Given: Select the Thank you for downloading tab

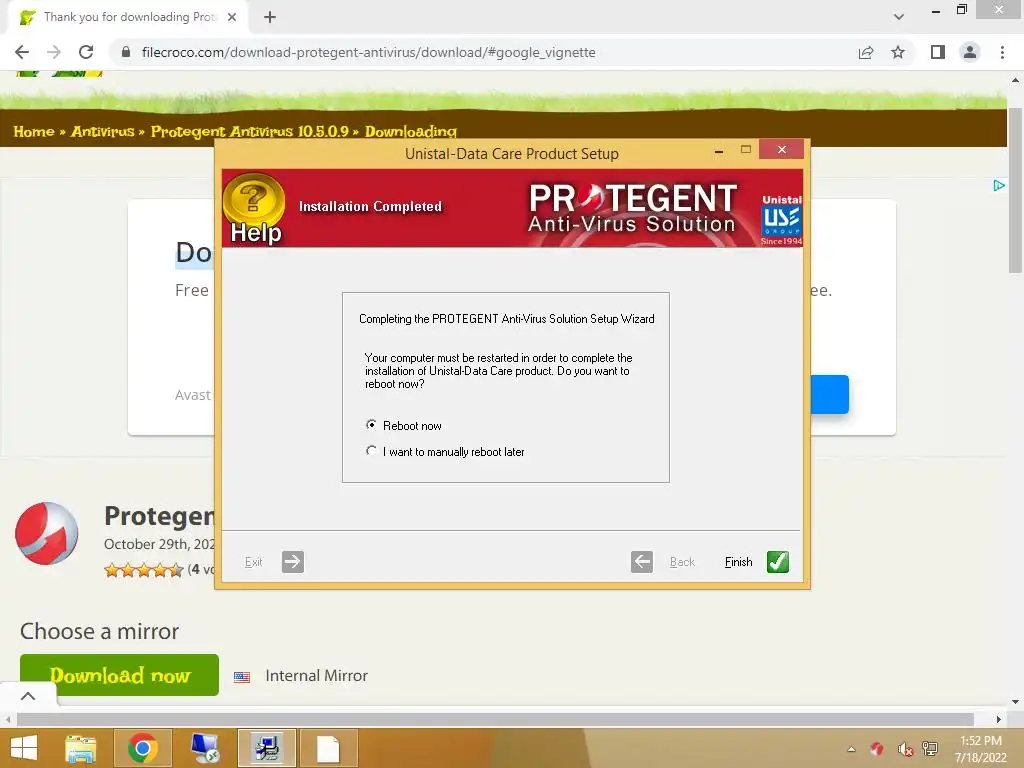Looking at the screenshot, I should pos(127,17).
